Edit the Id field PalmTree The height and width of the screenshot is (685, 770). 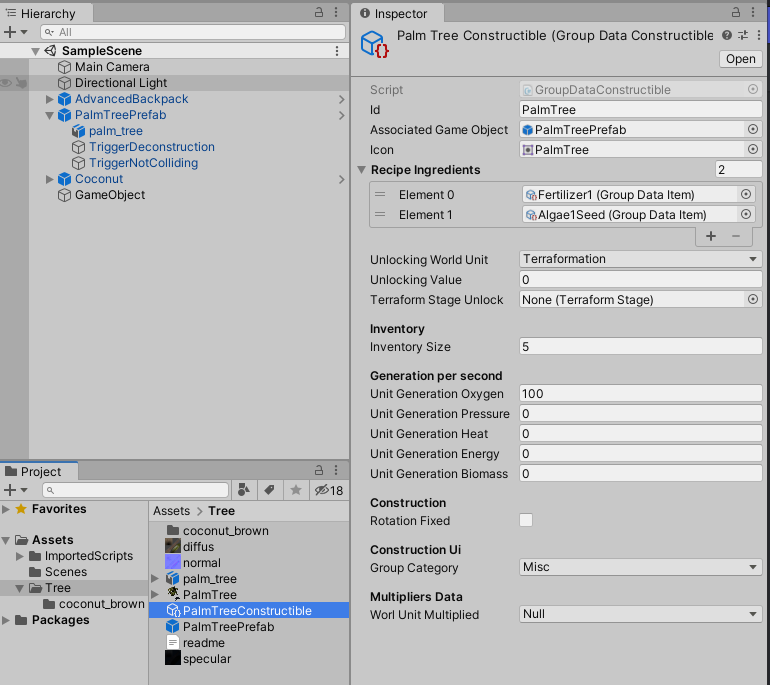click(640, 110)
